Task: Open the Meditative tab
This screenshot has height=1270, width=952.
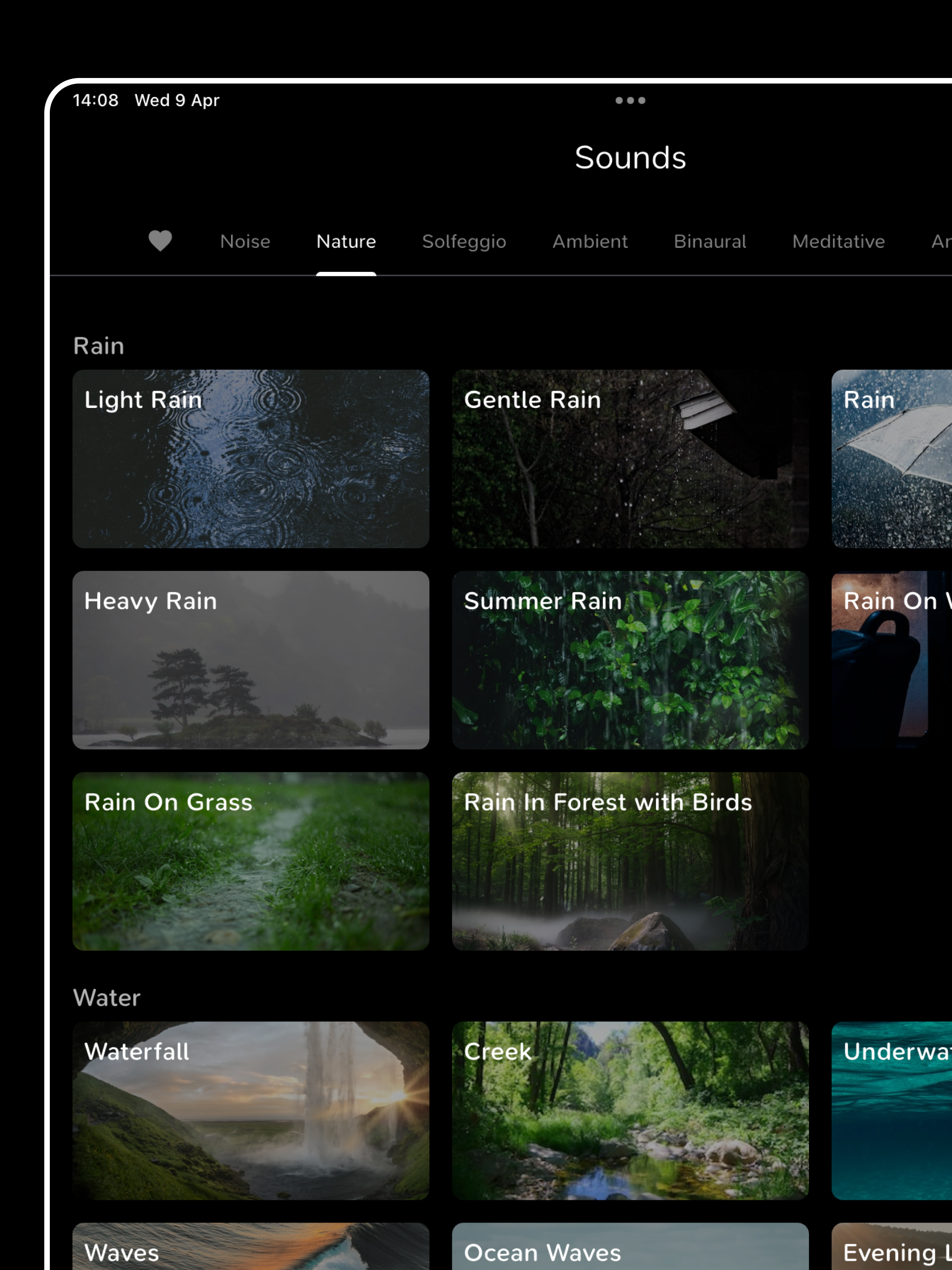Action: (x=839, y=241)
